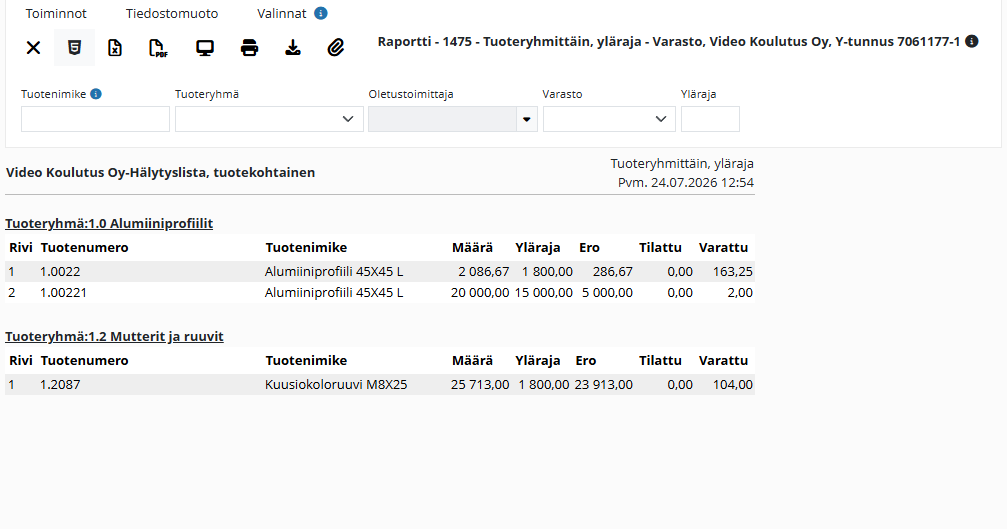This screenshot has height=529, width=1007.
Task: Export report as PDF icon
Action: coord(158,48)
